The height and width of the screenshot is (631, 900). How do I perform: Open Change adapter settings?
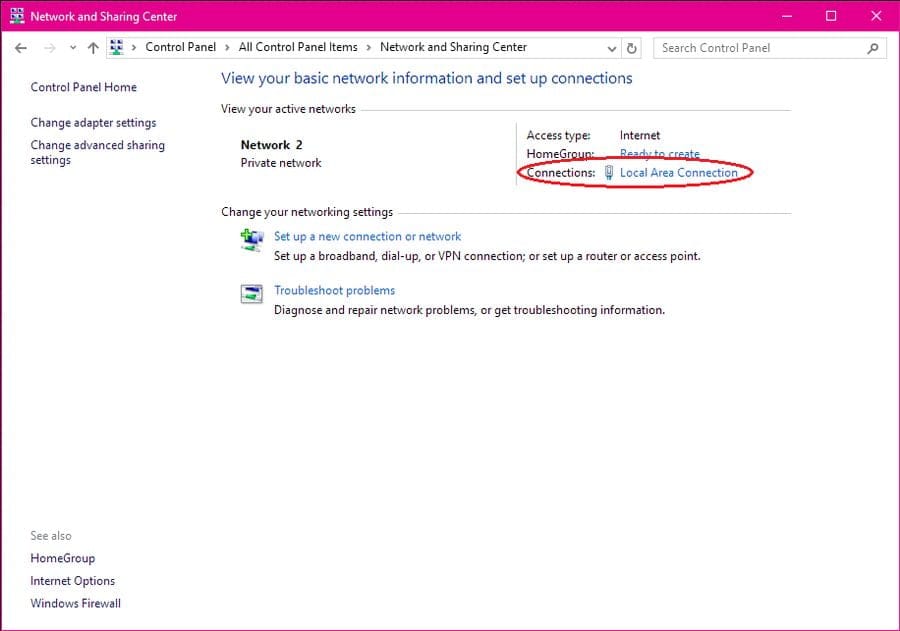[93, 123]
